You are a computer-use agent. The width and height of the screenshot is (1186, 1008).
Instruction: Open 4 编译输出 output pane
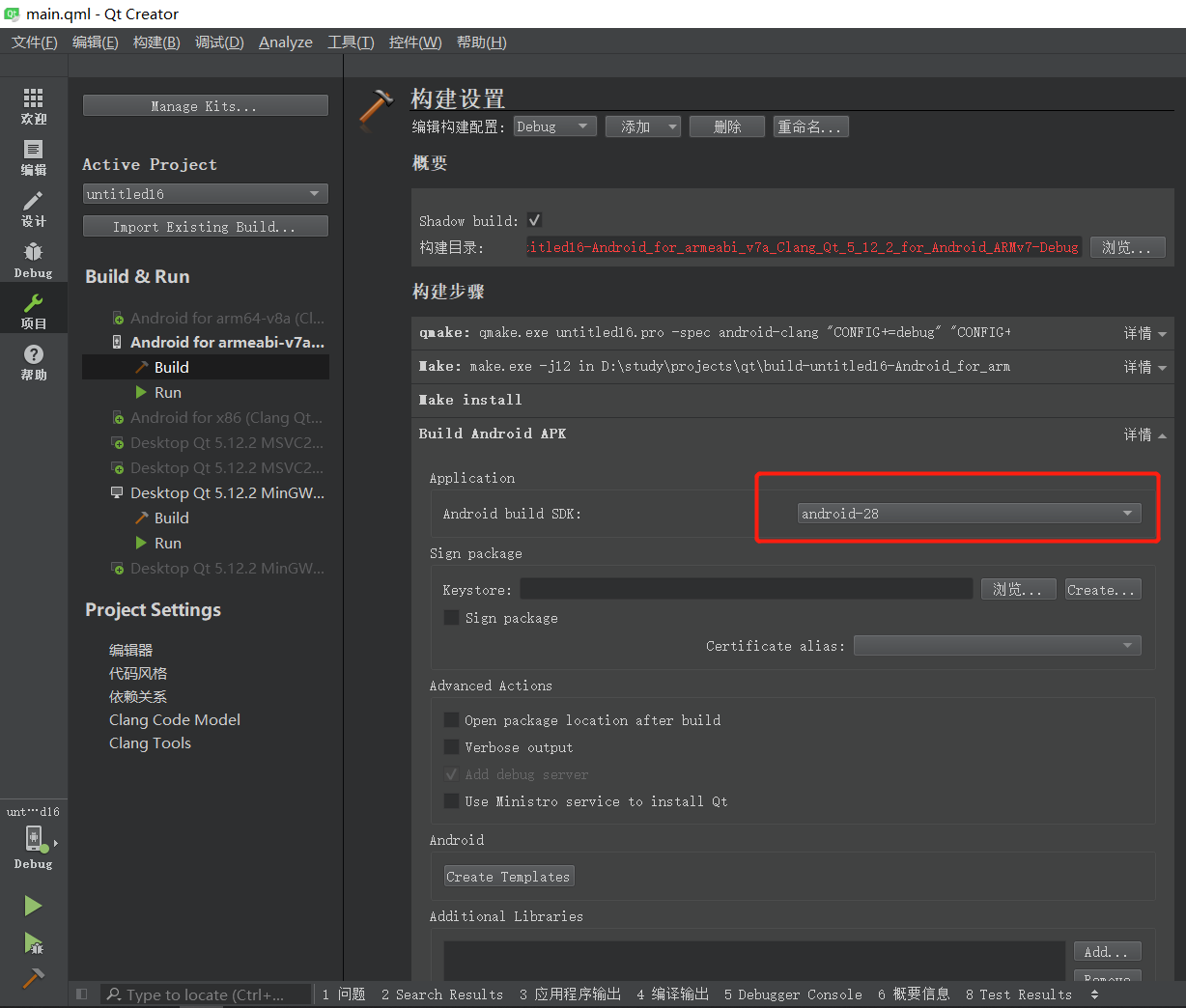(x=673, y=994)
